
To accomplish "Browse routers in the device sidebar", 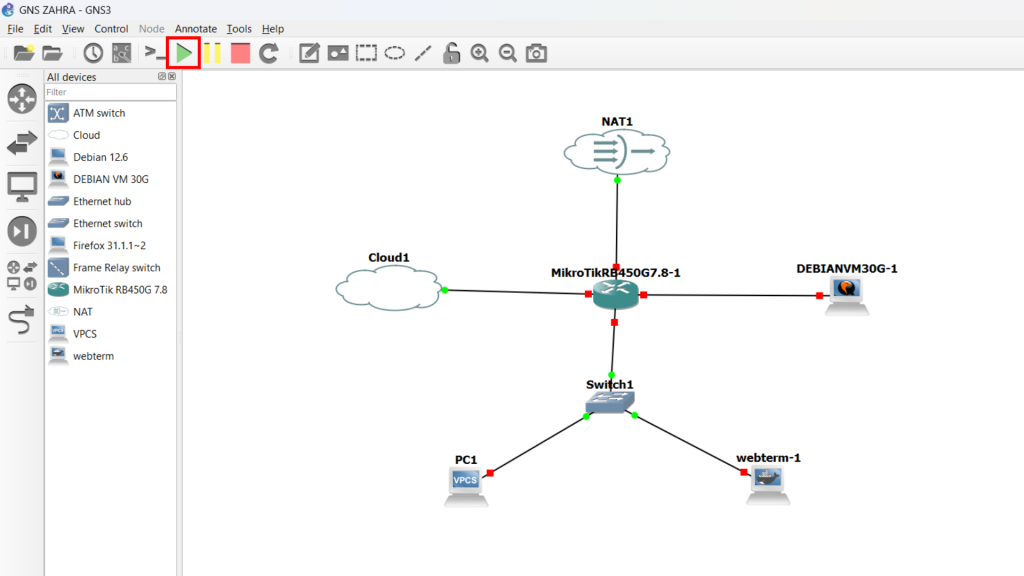I will (22, 99).
